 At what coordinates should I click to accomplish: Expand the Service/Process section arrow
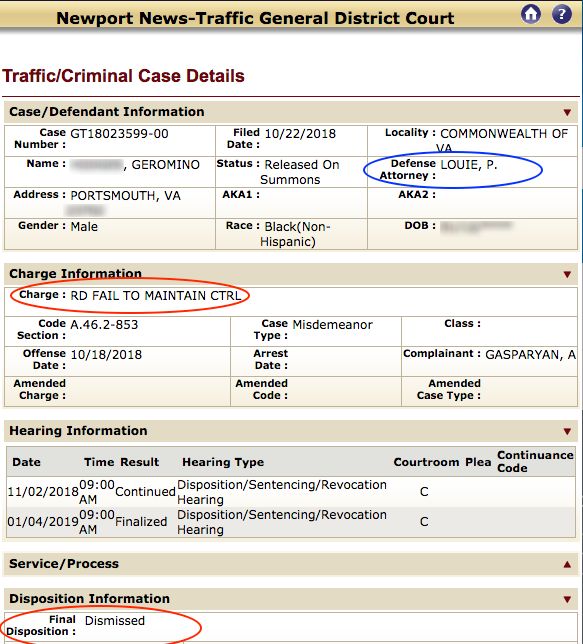tap(567, 564)
